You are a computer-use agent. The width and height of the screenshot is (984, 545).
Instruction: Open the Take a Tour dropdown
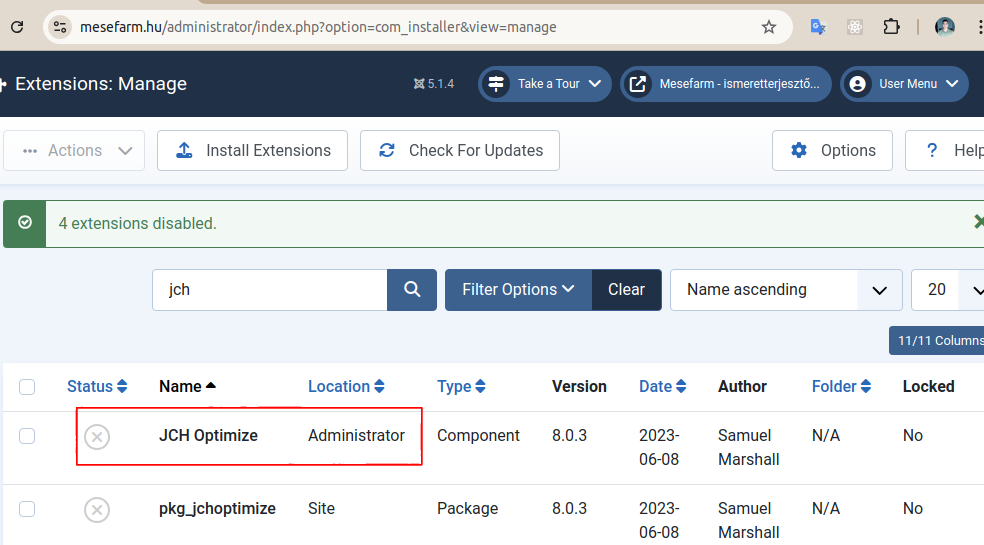point(545,84)
